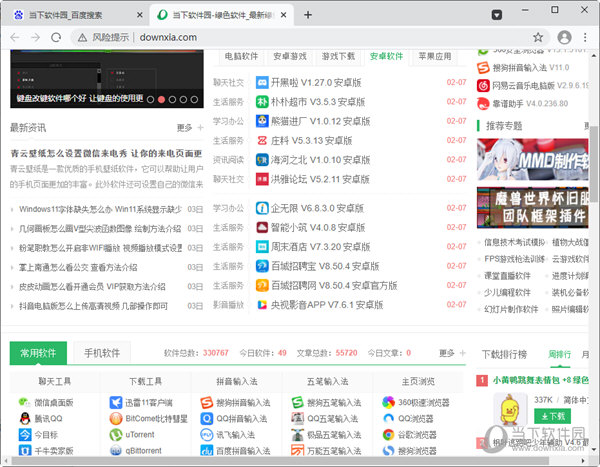Select the third carousel dot indicator

click(x=172, y=100)
